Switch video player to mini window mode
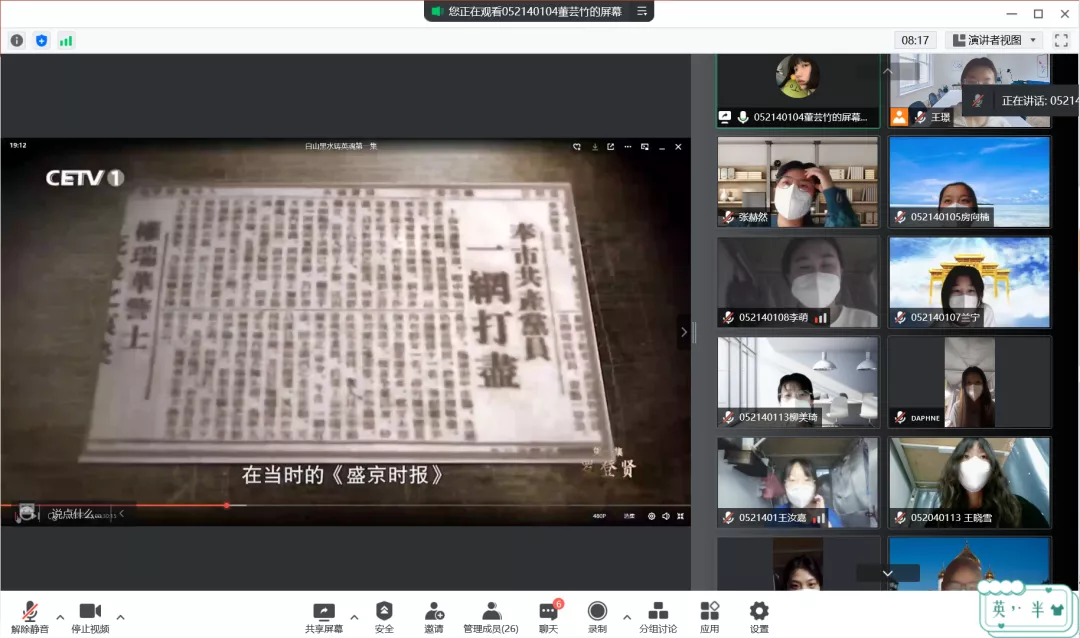The height and width of the screenshot is (638, 1080). point(645,147)
